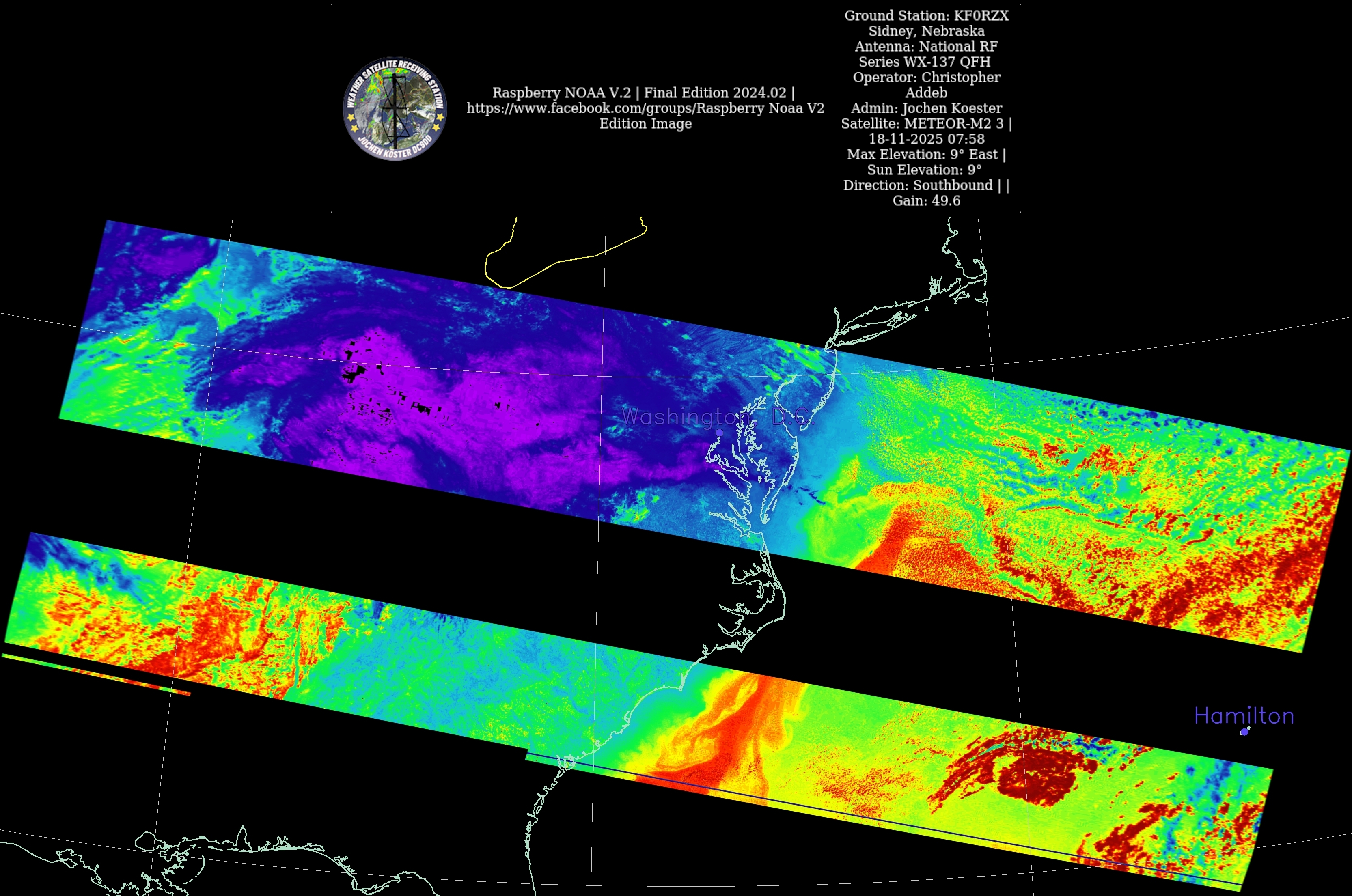Screen dimensions: 1352x896
Task: Open the Raspberry Noaa V2 Facebook URL
Action: coord(645,108)
